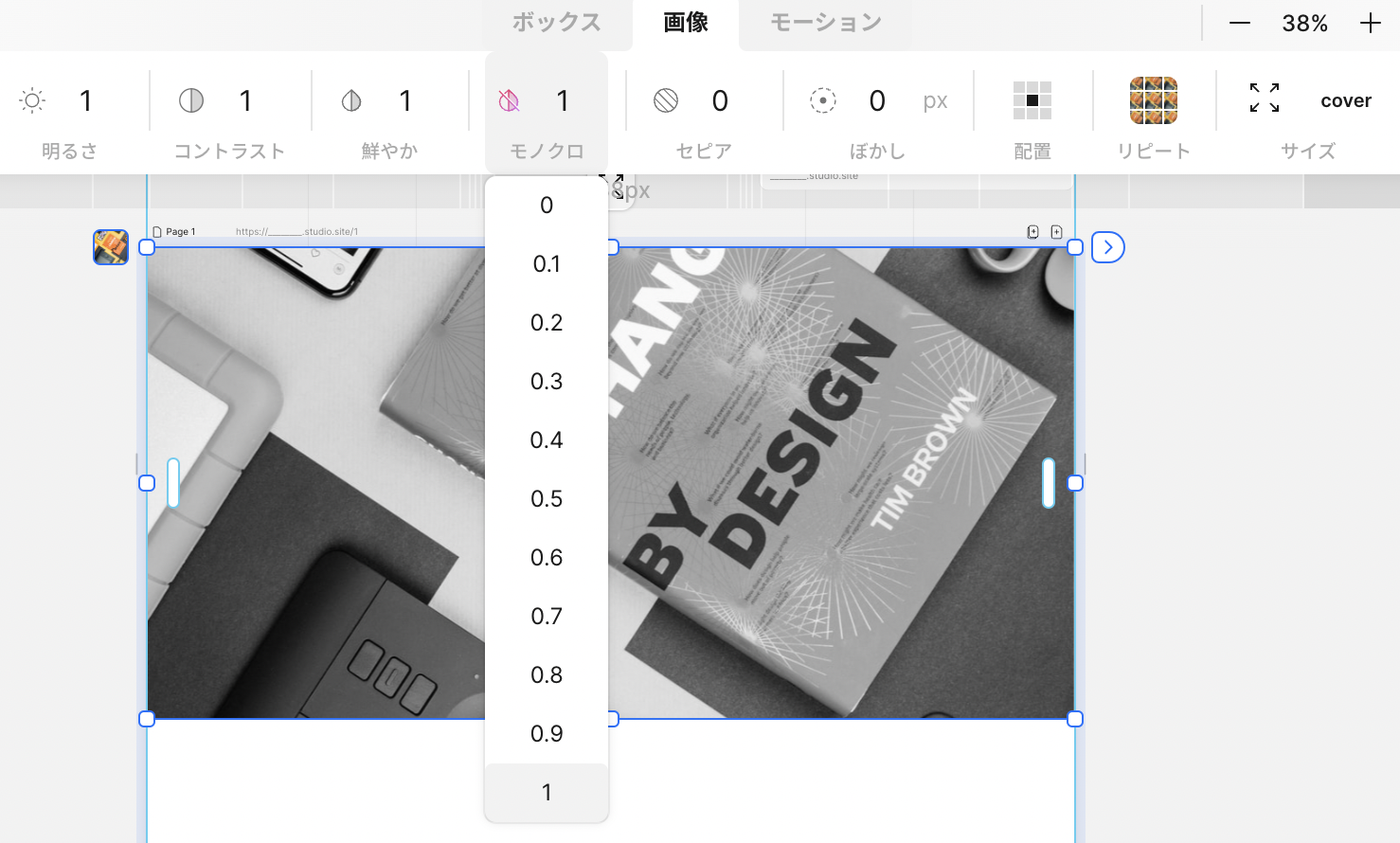Click the contrast half-circle icon
1400x843 pixels.
(191, 100)
